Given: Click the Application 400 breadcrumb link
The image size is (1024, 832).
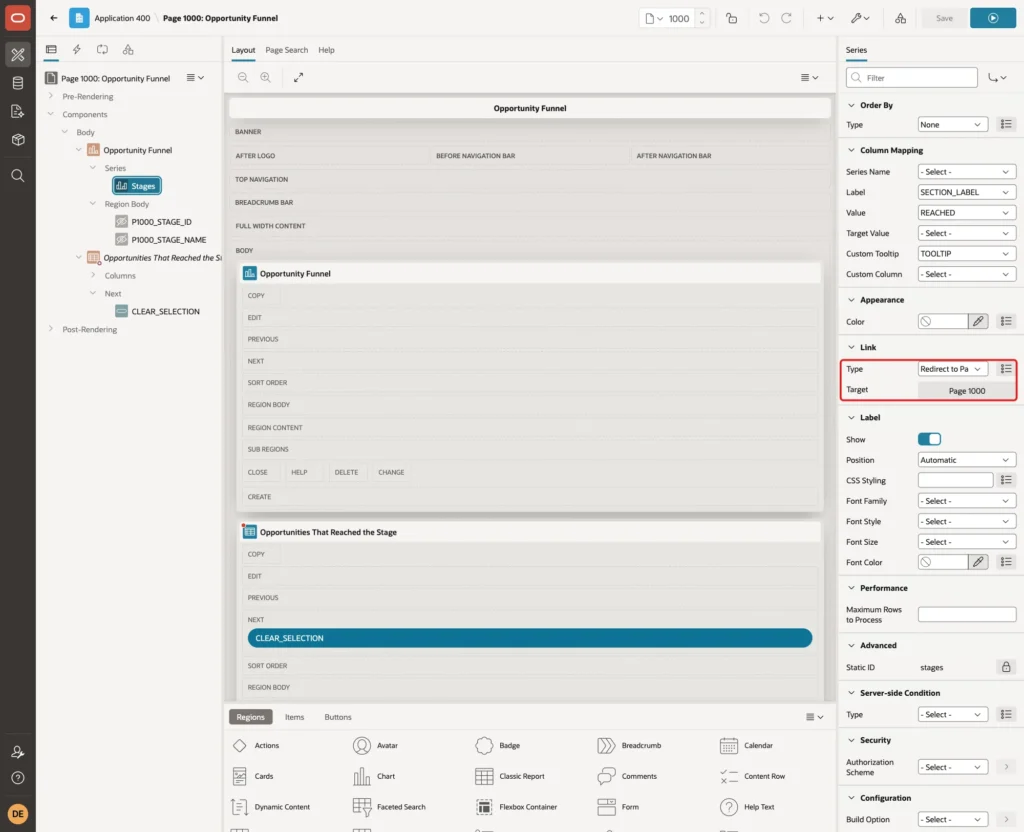Looking at the screenshot, I should coord(122,18).
